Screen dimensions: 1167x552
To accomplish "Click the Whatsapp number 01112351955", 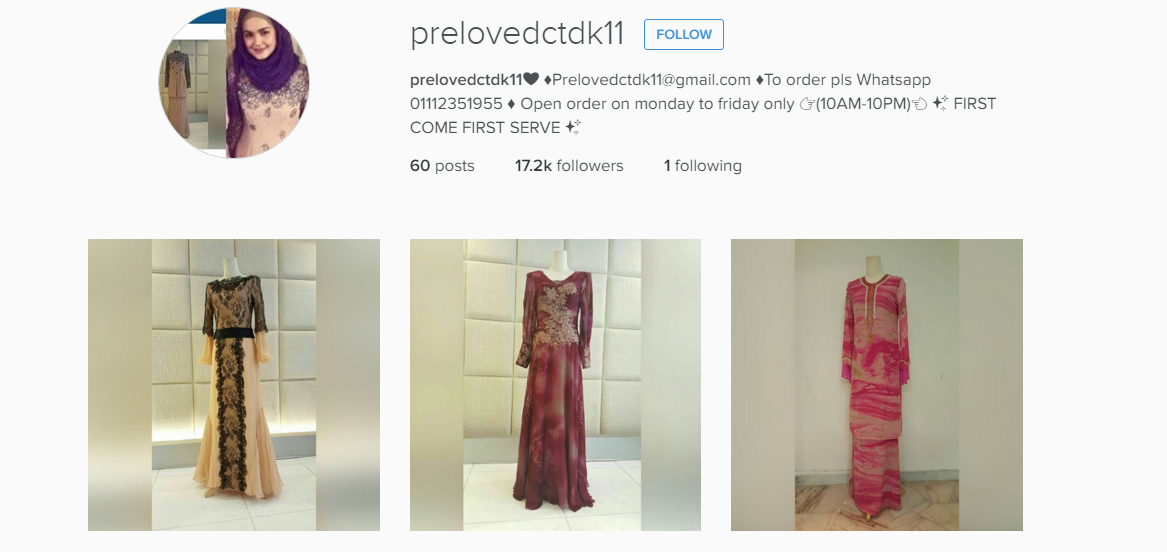I will (456, 103).
